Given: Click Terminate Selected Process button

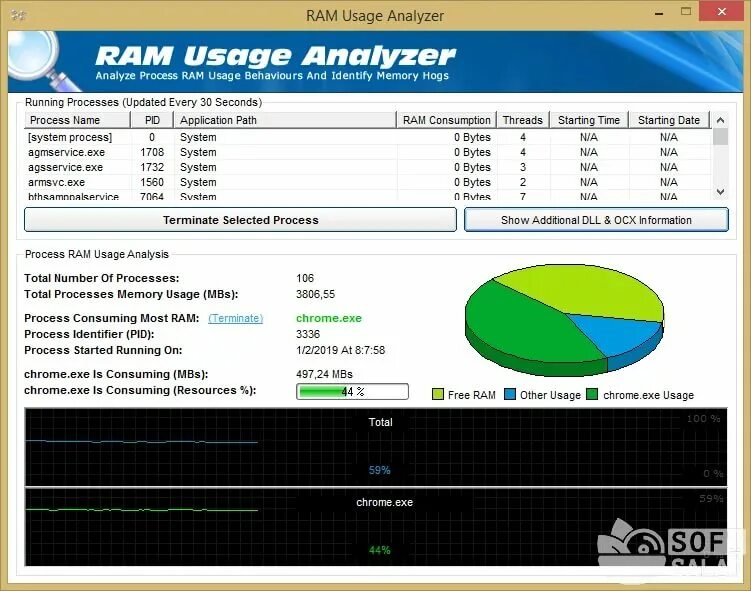Looking at the screenshot, I should tap(240, 220).
